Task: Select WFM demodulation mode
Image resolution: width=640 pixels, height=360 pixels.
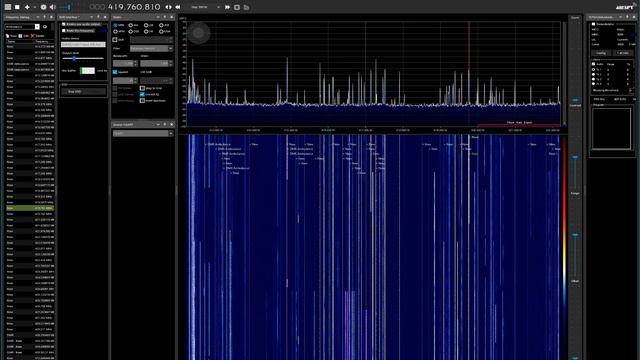Action: (116, 31)
